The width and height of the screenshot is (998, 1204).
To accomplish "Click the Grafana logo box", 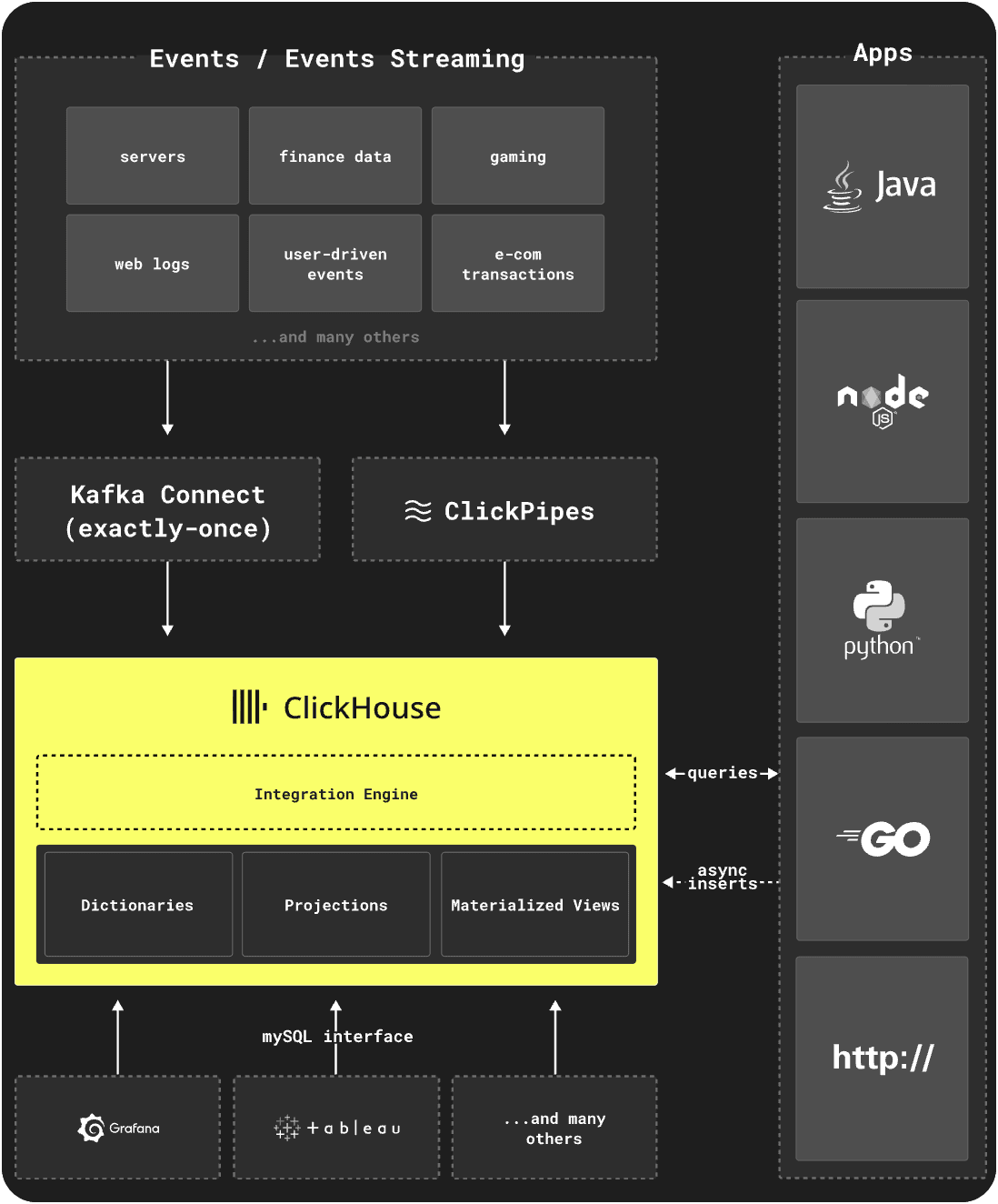I will pos(118,1128).
